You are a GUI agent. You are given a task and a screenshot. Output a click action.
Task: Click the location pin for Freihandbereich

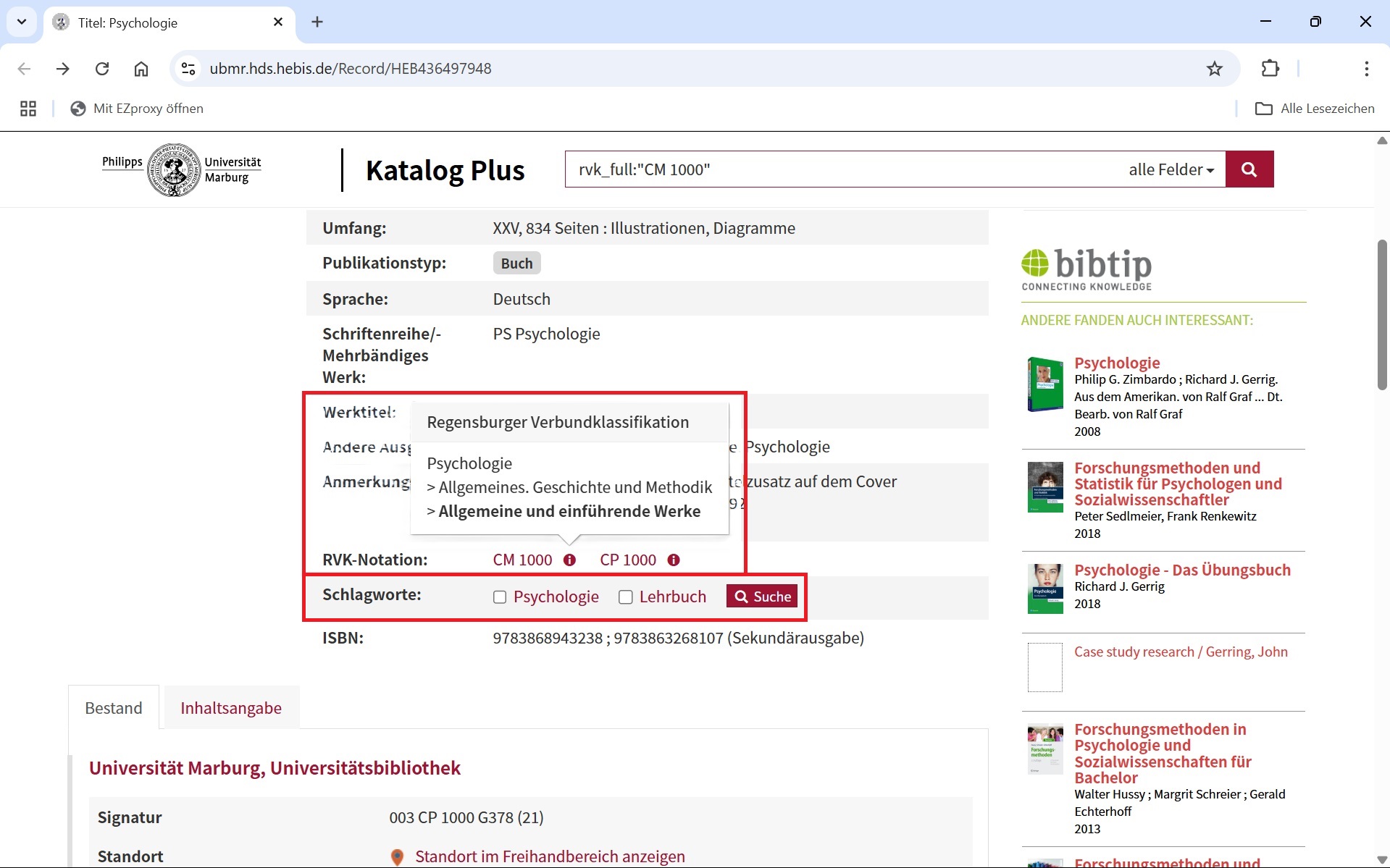[397, 857]
